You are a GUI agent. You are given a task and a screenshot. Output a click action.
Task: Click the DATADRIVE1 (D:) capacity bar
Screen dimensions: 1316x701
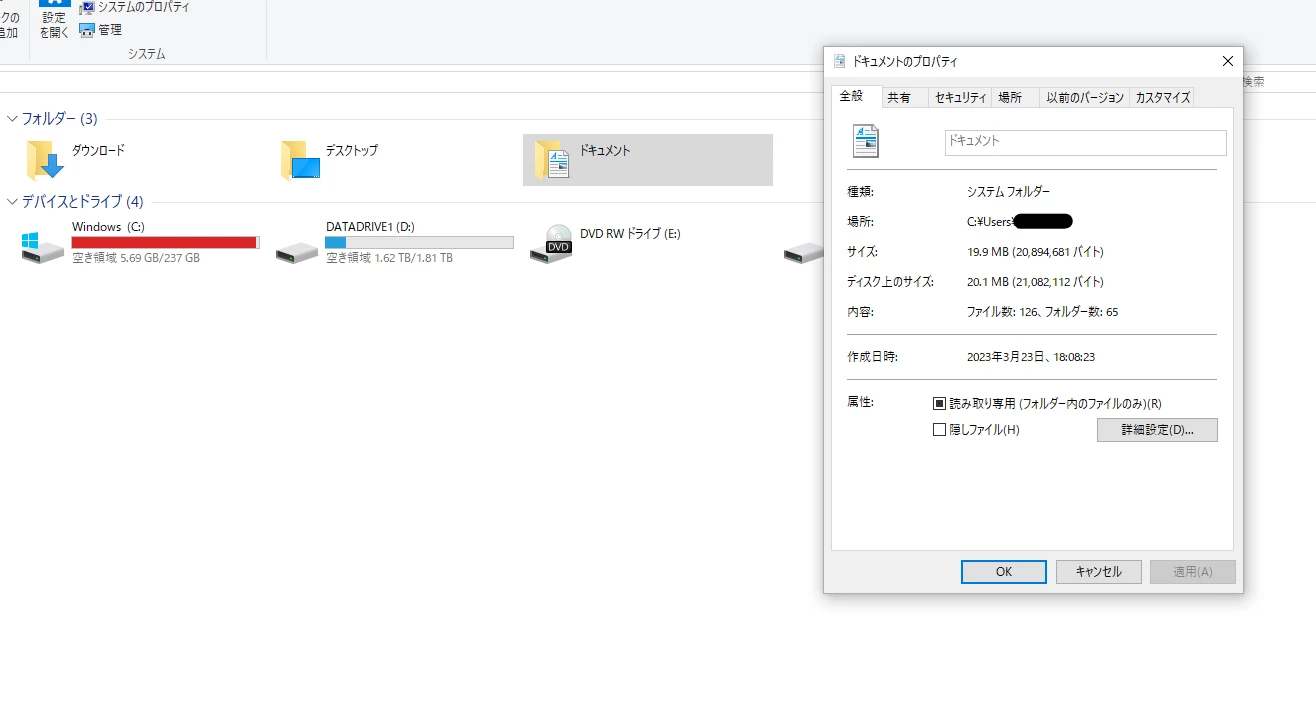pyautogui.click(x=420, y=243)
